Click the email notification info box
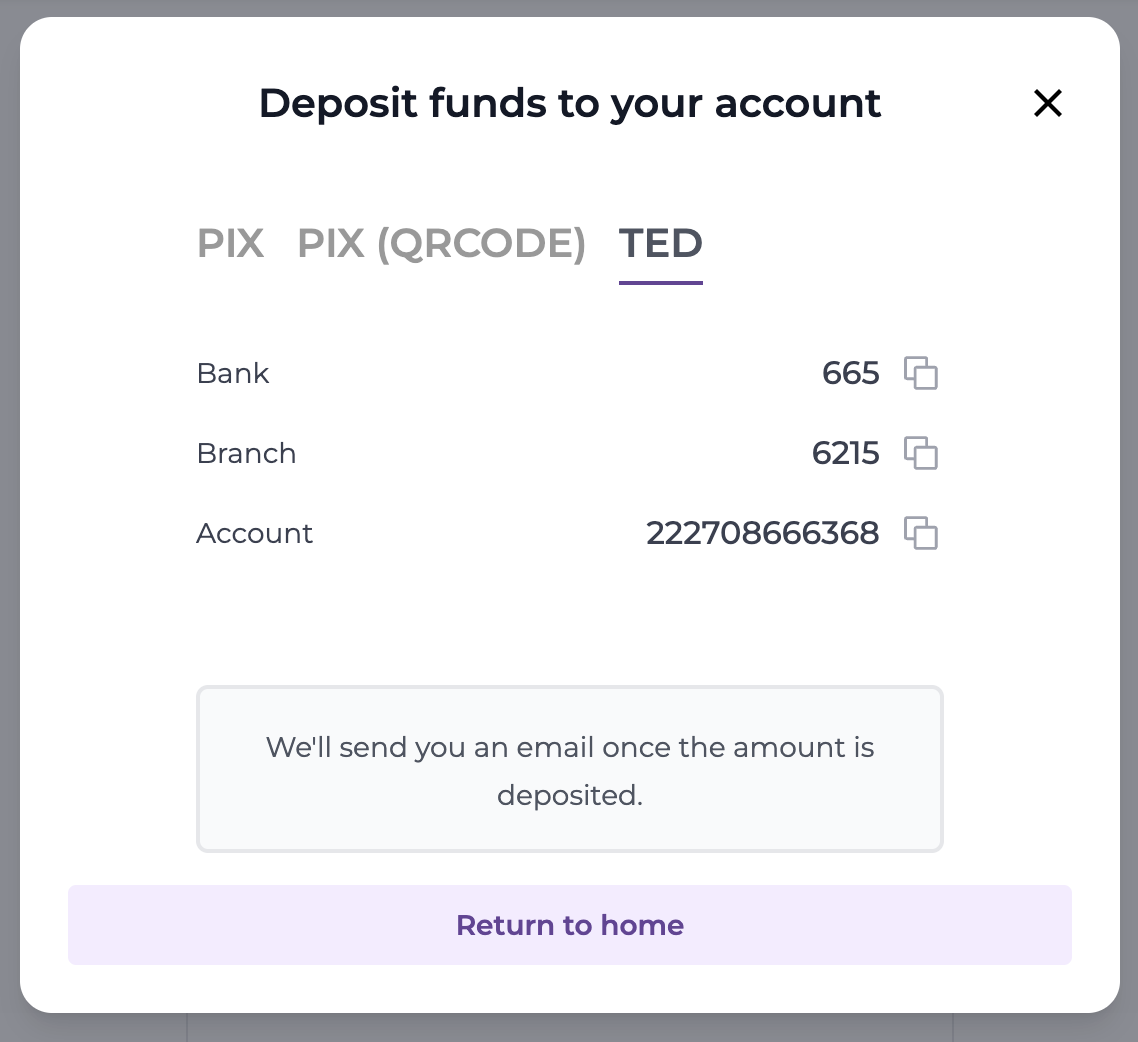The height and width of the screenshot is (1042, 1138). [x=569, y=769]
